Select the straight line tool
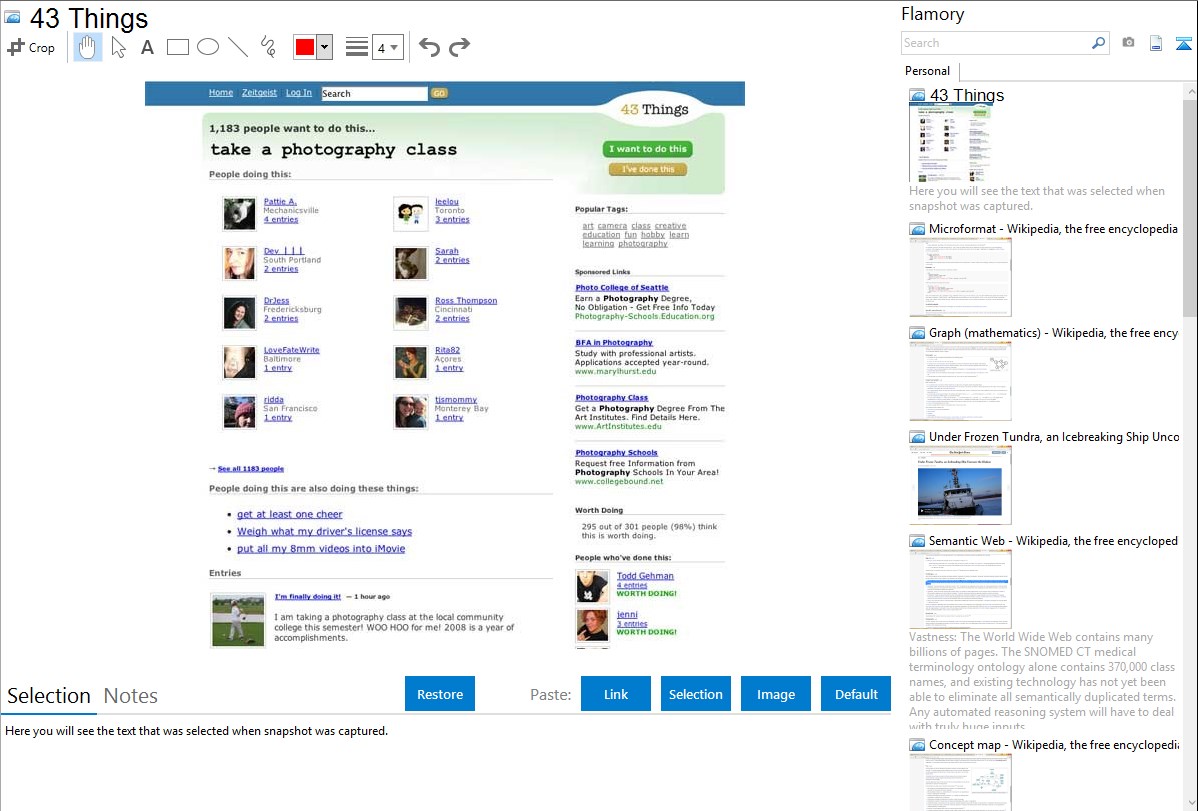This screenshot has height=811, width=1198. click(x=238, y=47)
